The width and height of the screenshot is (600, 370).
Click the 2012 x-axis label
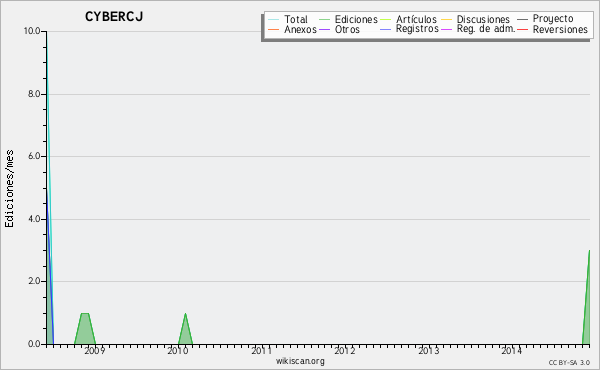[345, 350]
